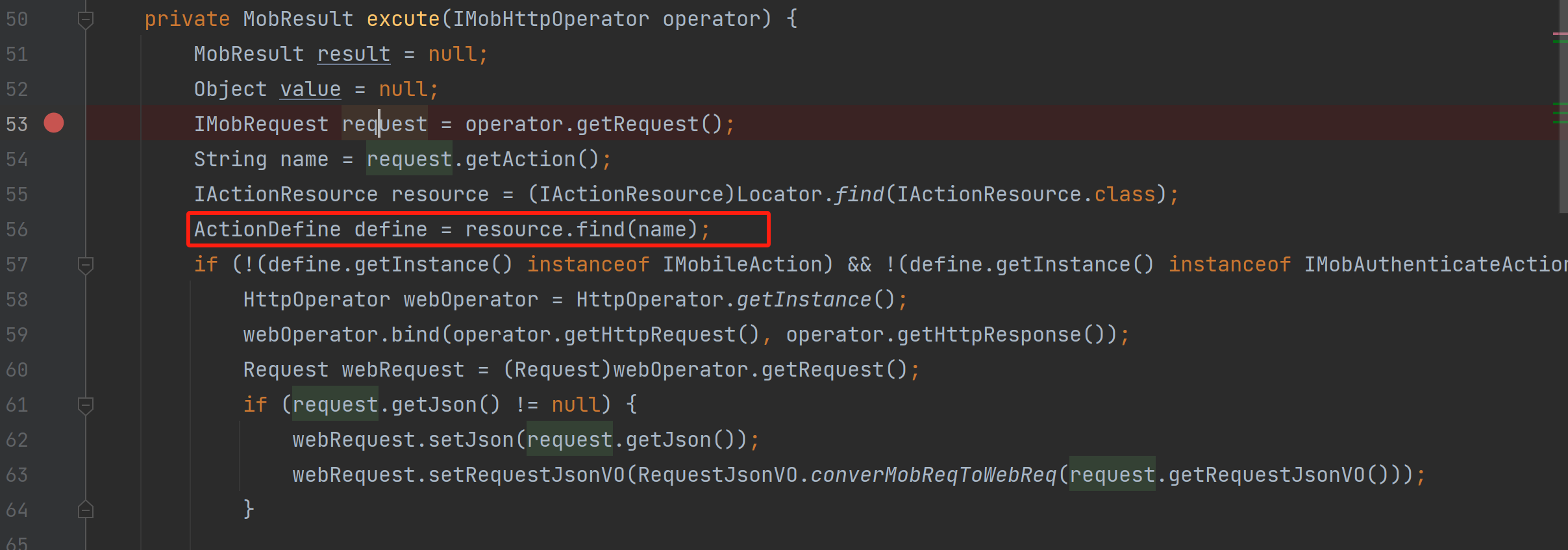The width and height of the screenshot is (1568, 550).
Task: Click HttpOperator.getInstance call on line 58
Action: 803,299
